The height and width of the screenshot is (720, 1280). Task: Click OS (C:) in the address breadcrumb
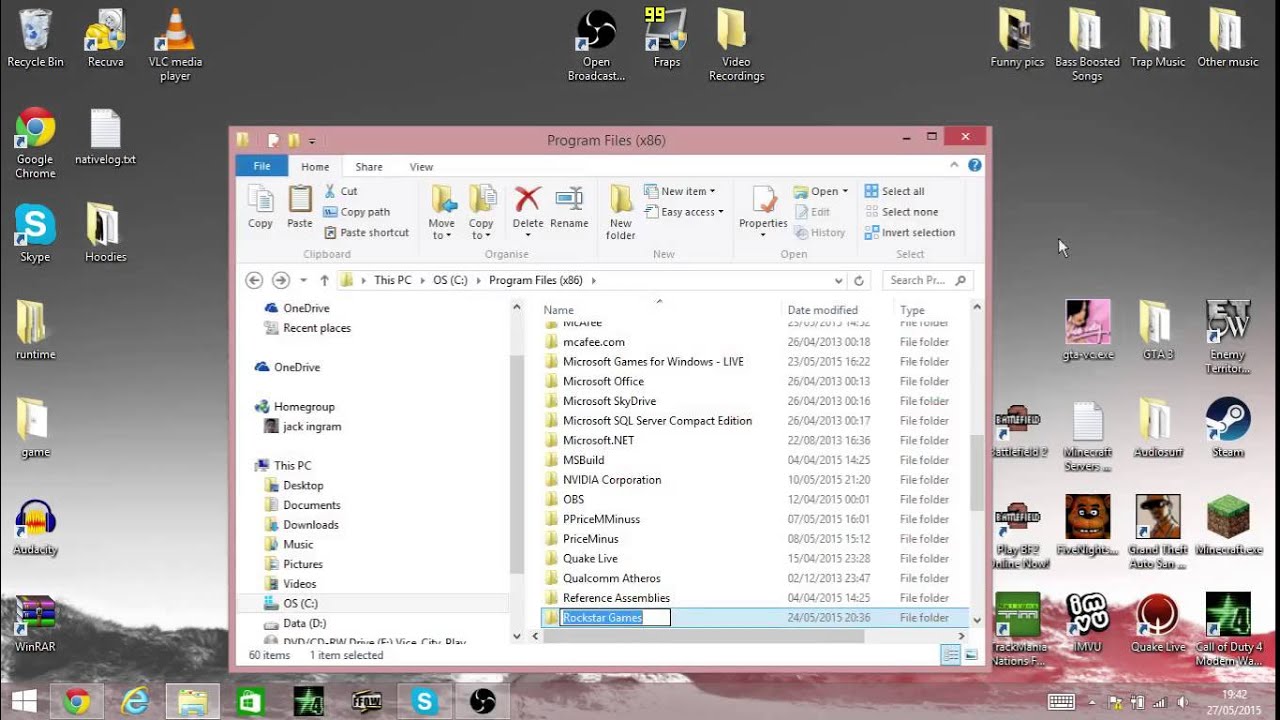tap(450, 281)
